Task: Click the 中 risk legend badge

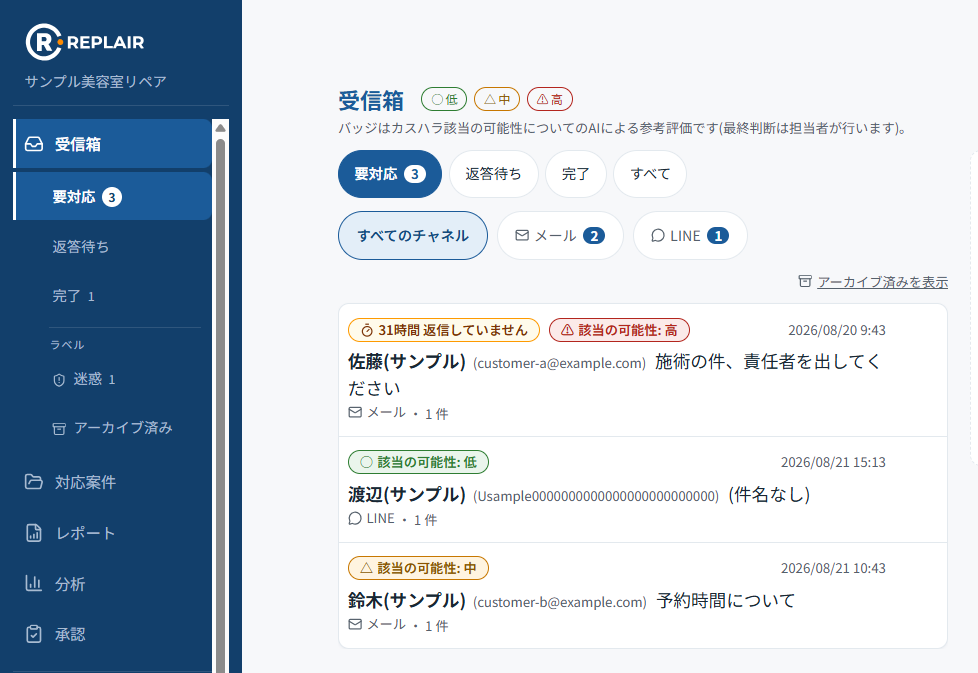Action: (497, 99)
